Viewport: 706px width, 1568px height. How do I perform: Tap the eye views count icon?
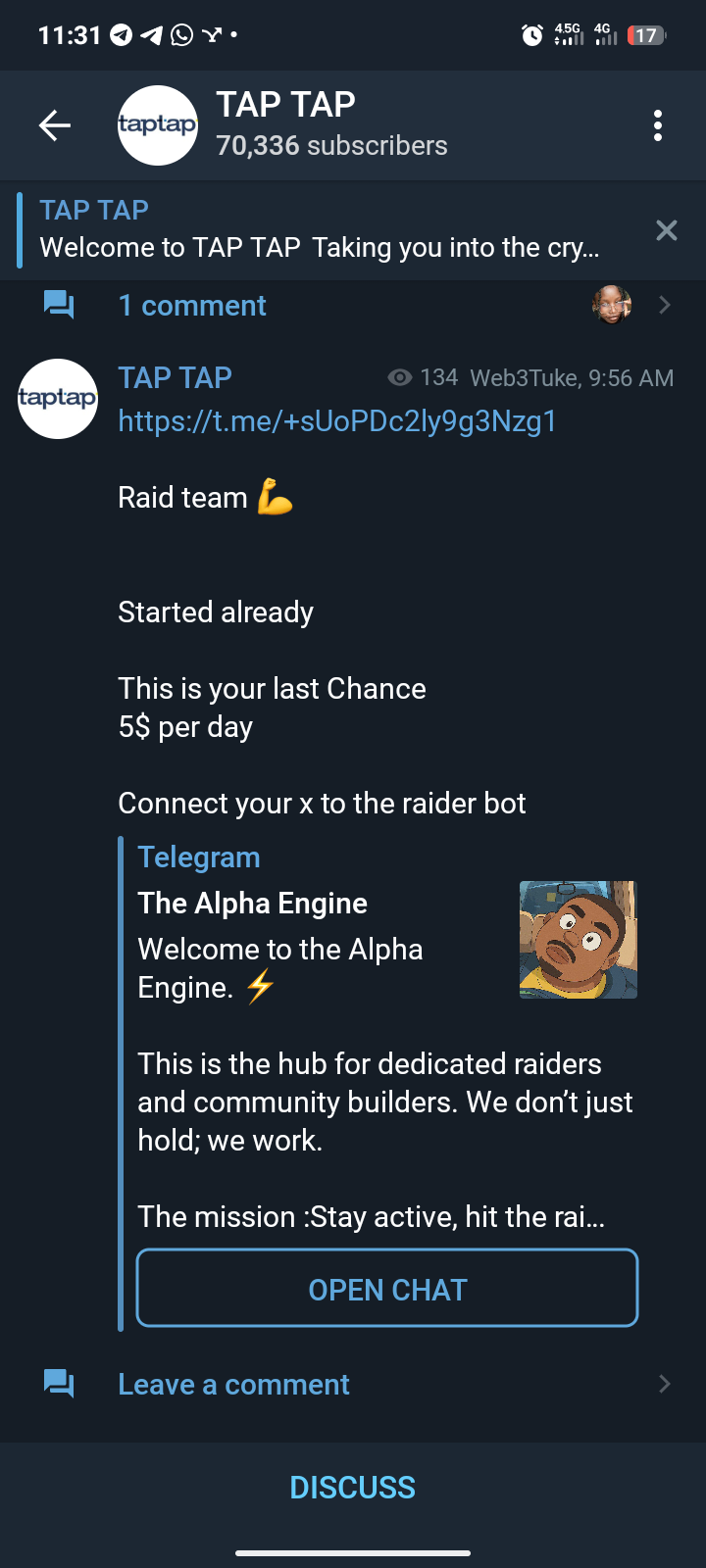pyautogui.click(x=399, y=378)
